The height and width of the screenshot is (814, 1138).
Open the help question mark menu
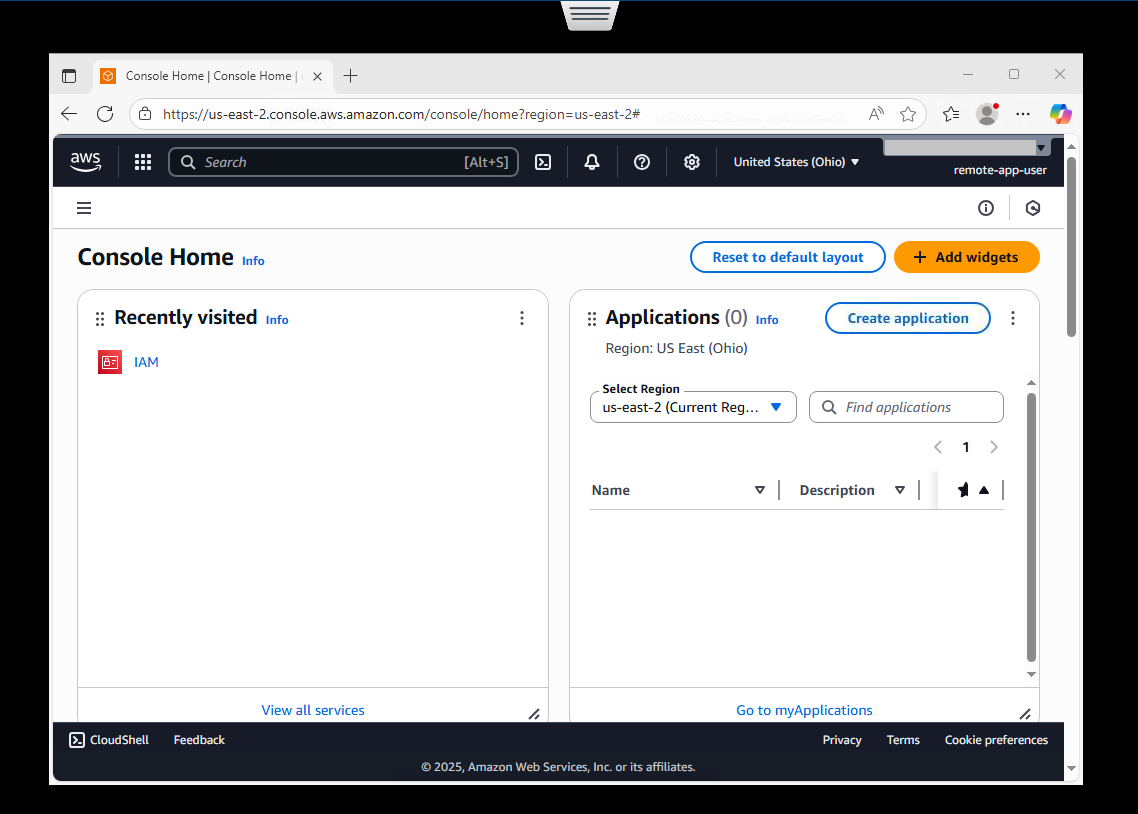(642, 162)
